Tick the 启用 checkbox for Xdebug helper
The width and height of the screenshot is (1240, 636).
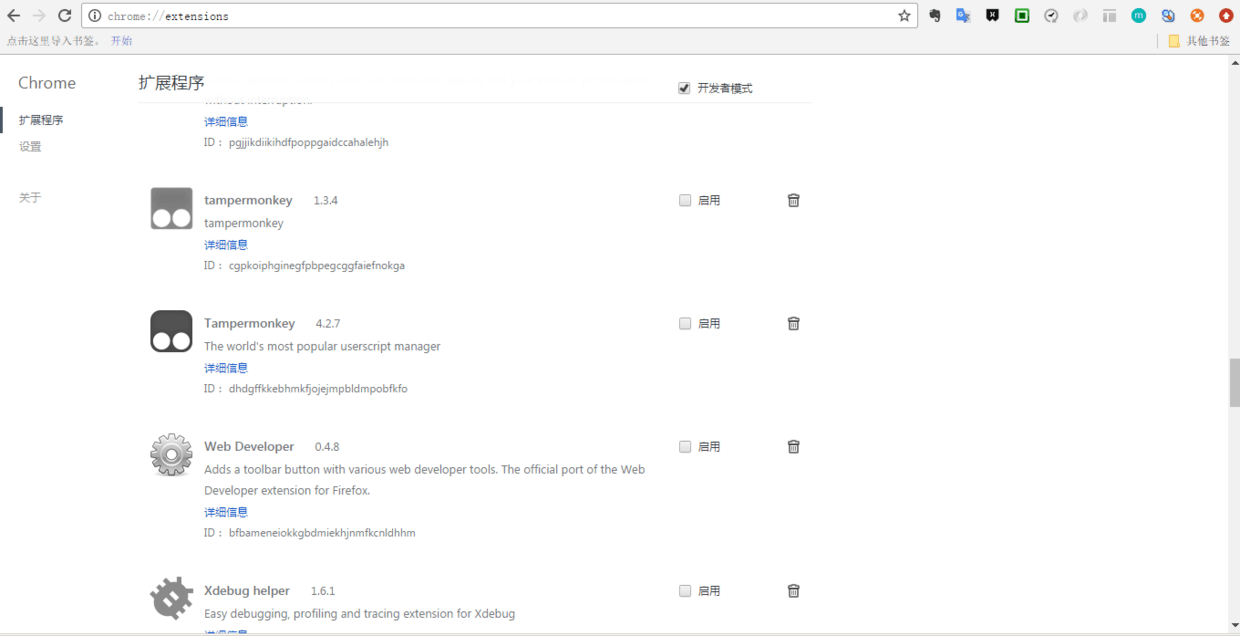[x=685, y=591]
